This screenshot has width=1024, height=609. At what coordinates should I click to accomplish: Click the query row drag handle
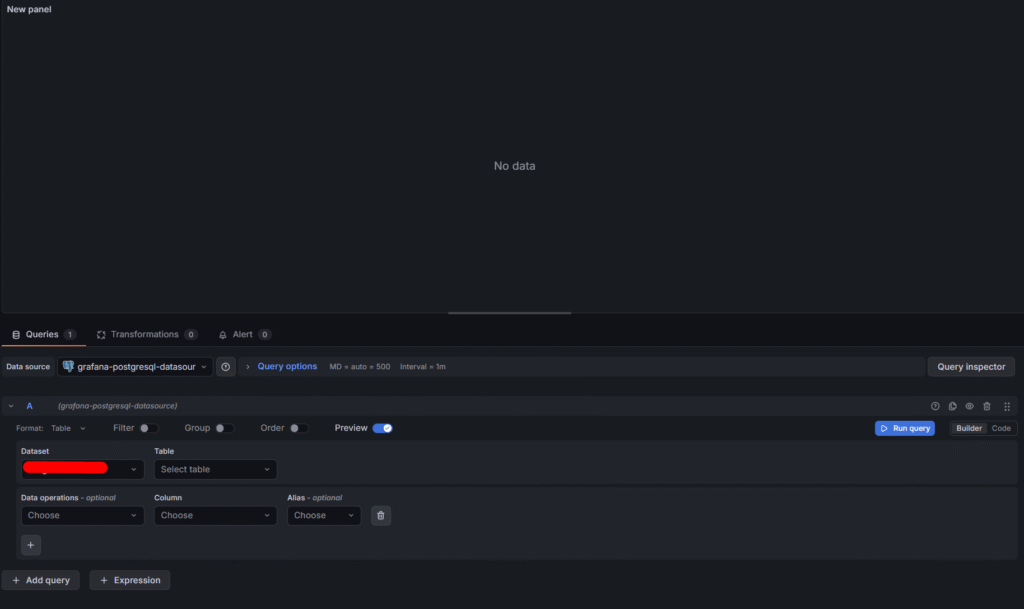tap(1007, 406)
